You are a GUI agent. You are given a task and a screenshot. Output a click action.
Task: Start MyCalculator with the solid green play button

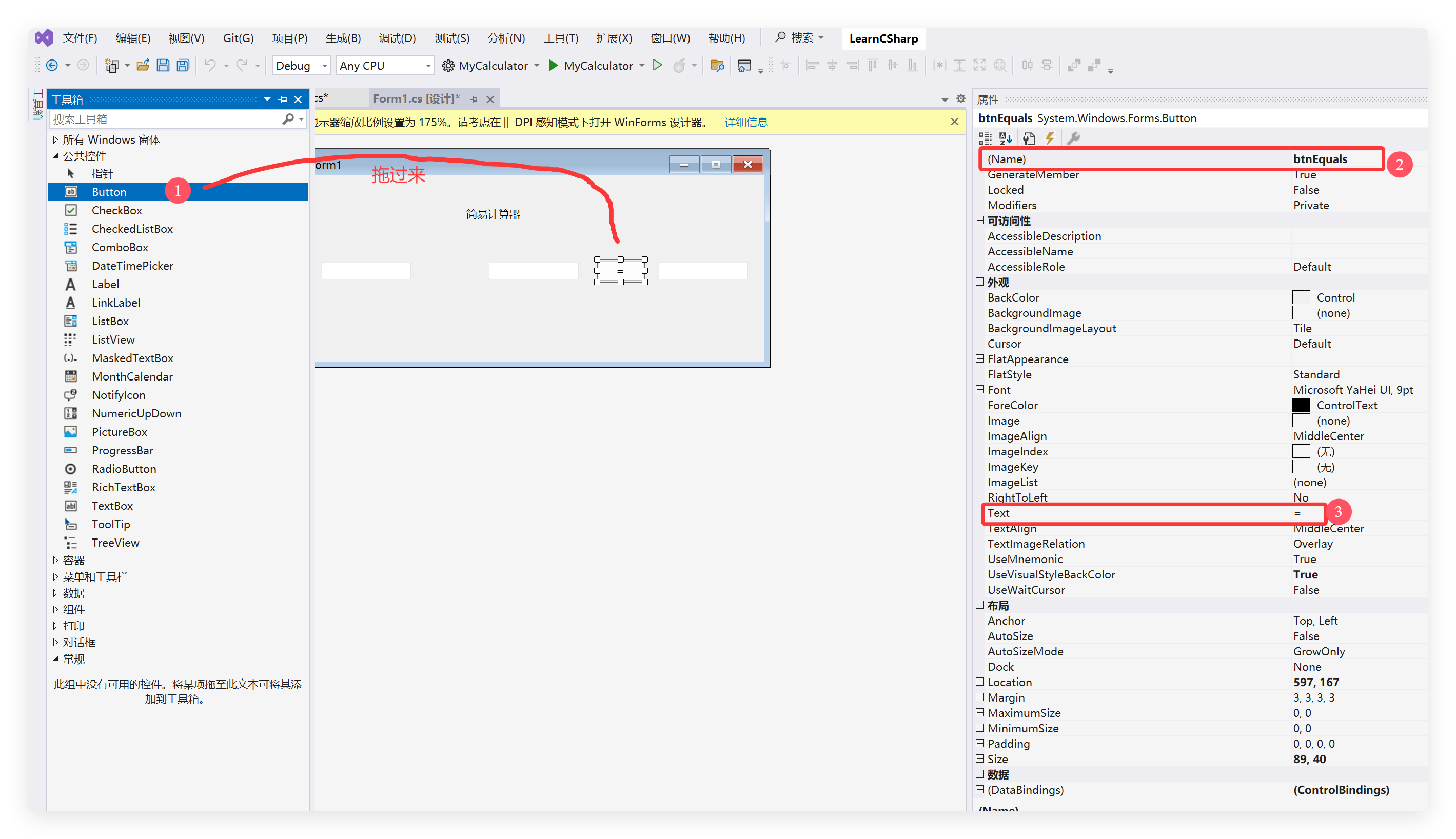(x=553, y=66)
